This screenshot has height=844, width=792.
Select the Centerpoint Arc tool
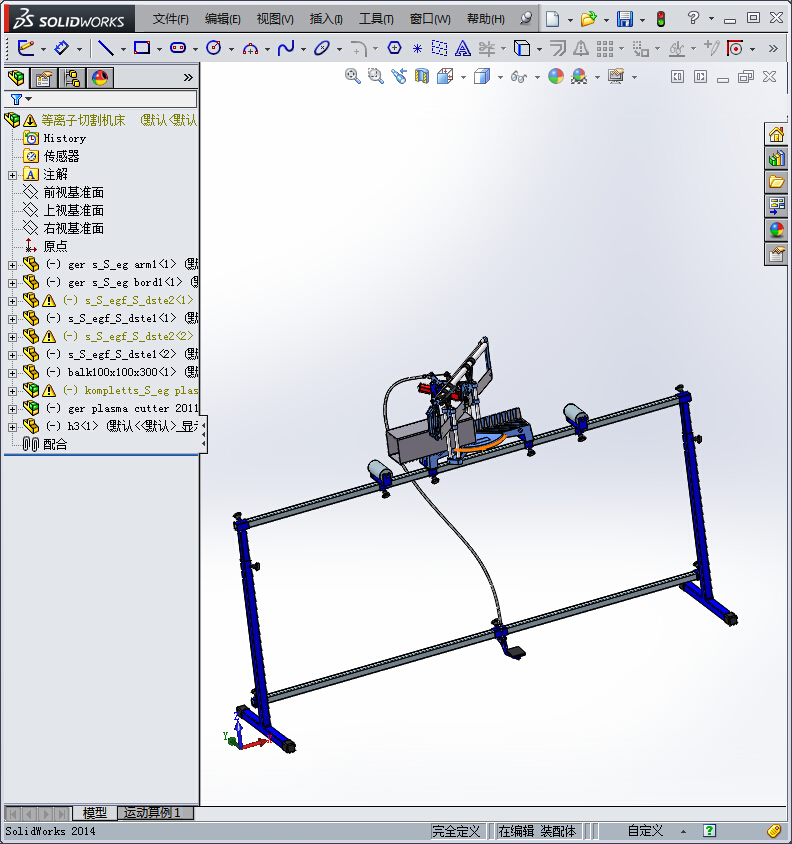tap(250, 49)
